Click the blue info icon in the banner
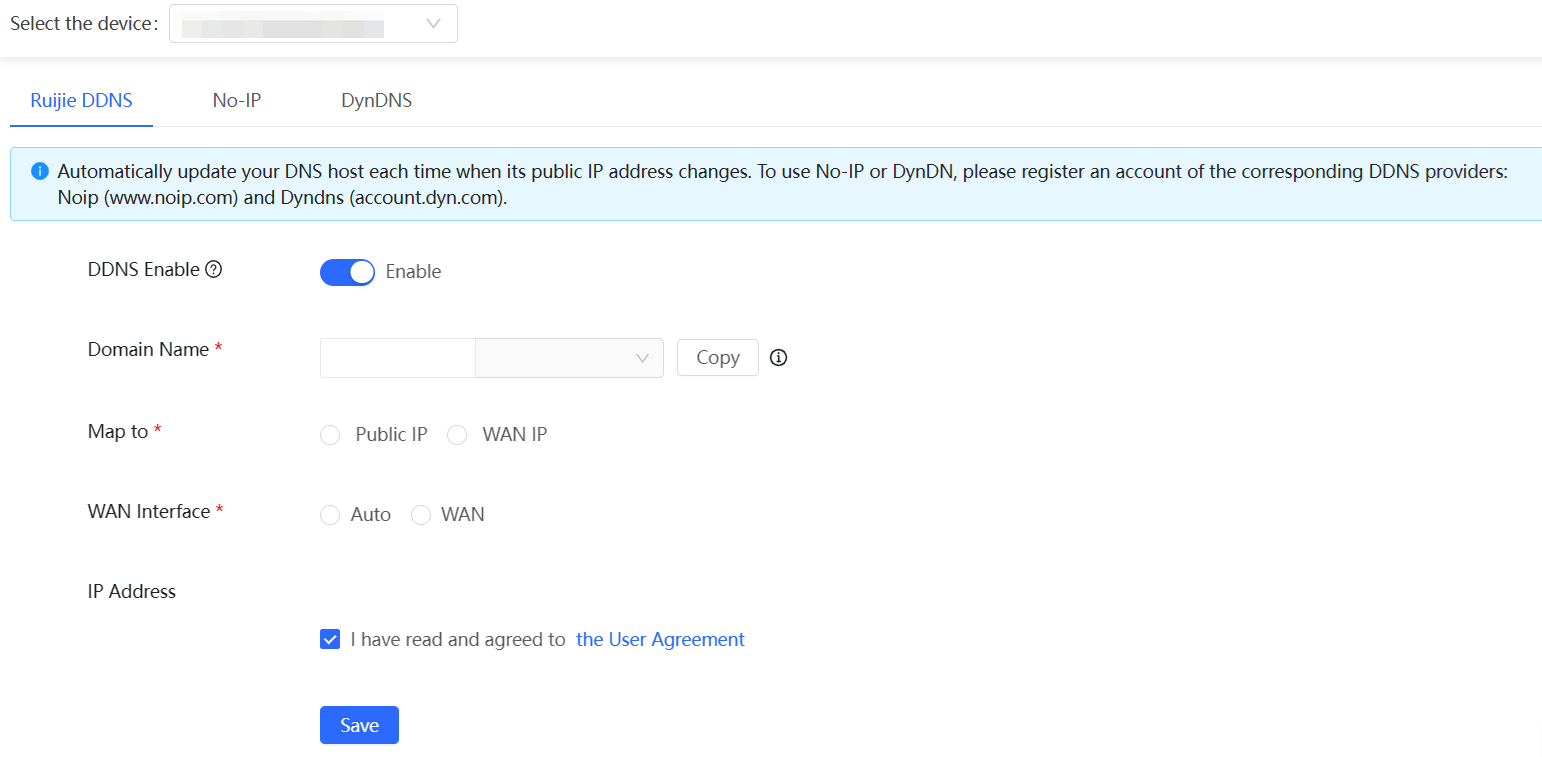 [x=40, y=171]
